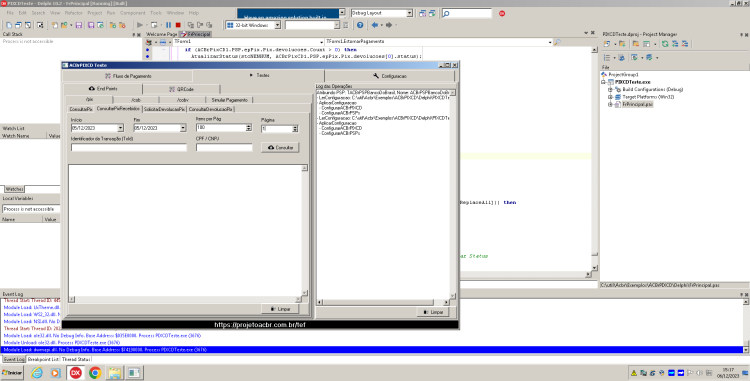Viewport: 750px width, 381px height.
Task: Click the blue Help question mark icon
Action: pos(360,25)
